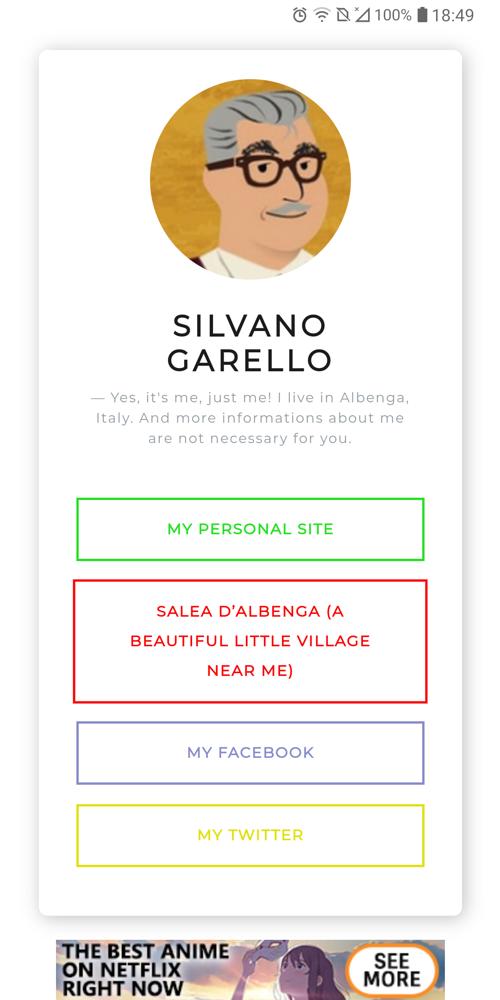This screenshot has width=500, height=1000.
Task: Tap "The Best Anime on Netflix" ad text
Action: point(145,970)
